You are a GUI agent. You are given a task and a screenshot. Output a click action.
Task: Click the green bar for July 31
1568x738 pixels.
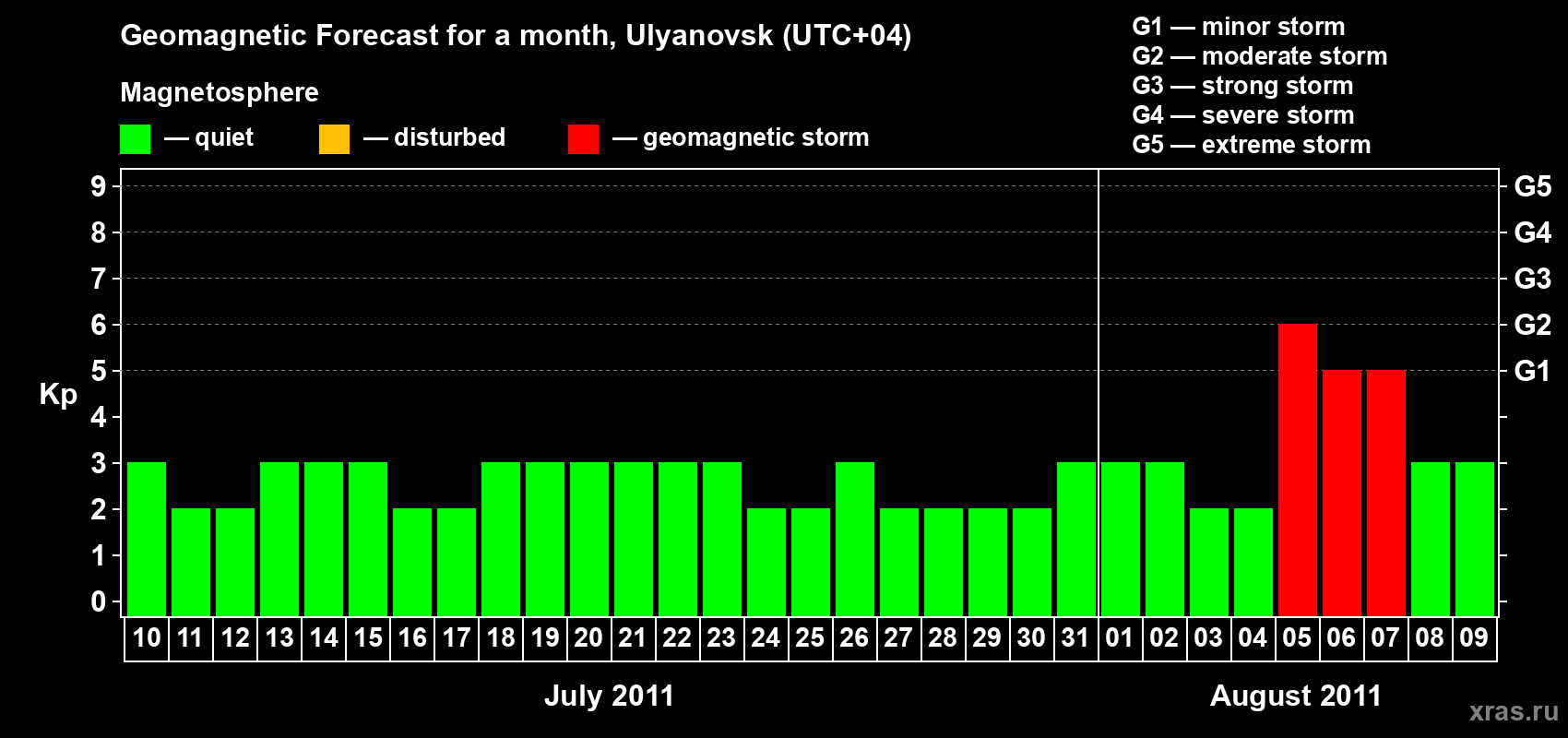pos(1076,539)
